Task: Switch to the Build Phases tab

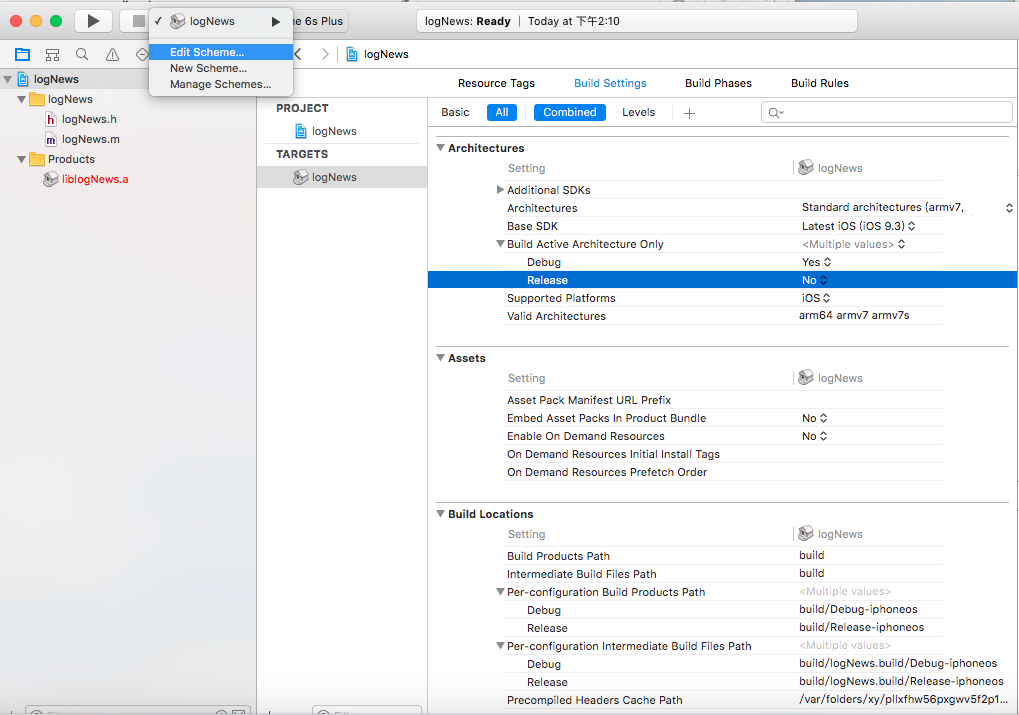Action: coord(718,83)
